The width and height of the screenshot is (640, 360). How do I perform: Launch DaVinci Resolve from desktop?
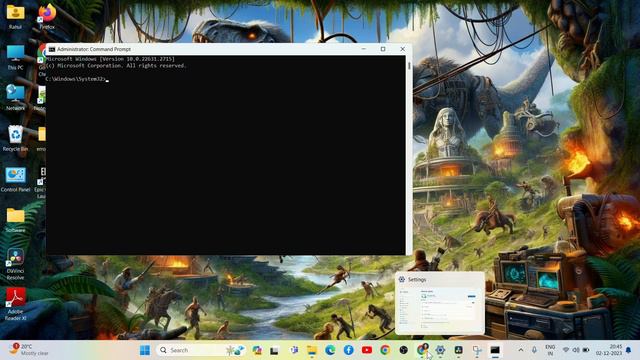15,264
